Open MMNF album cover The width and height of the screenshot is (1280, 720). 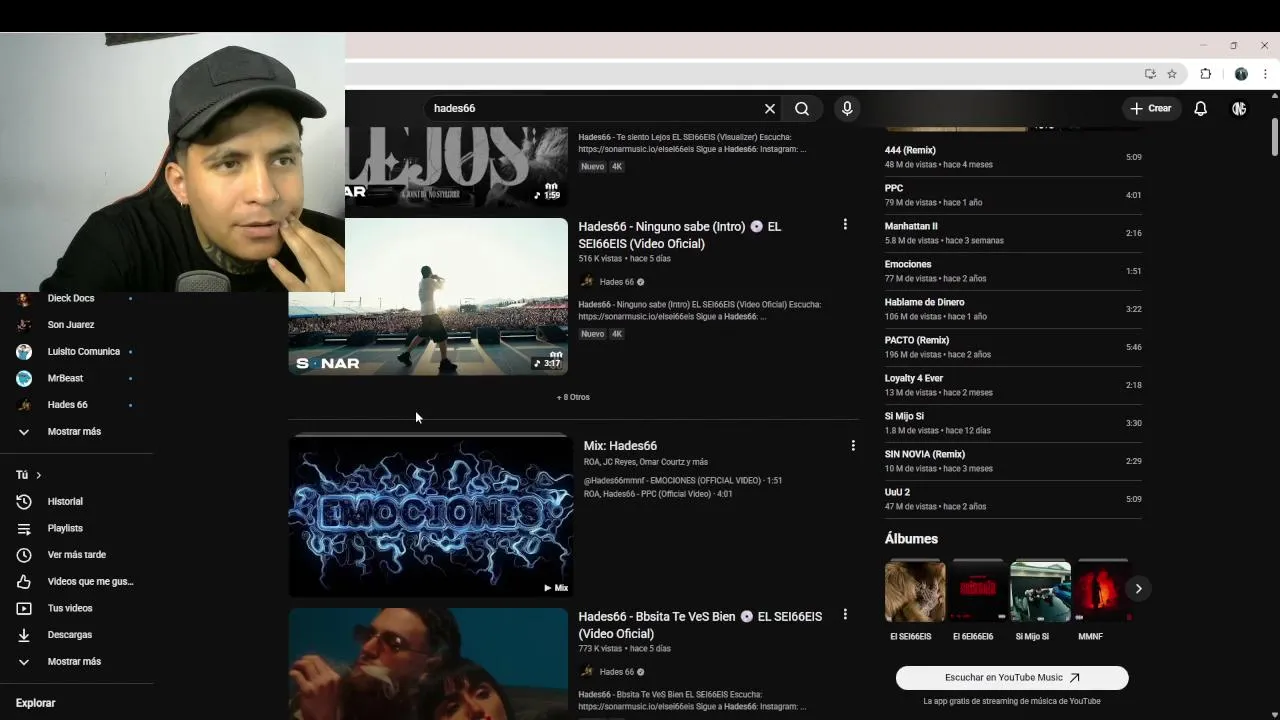[1101, 591]
